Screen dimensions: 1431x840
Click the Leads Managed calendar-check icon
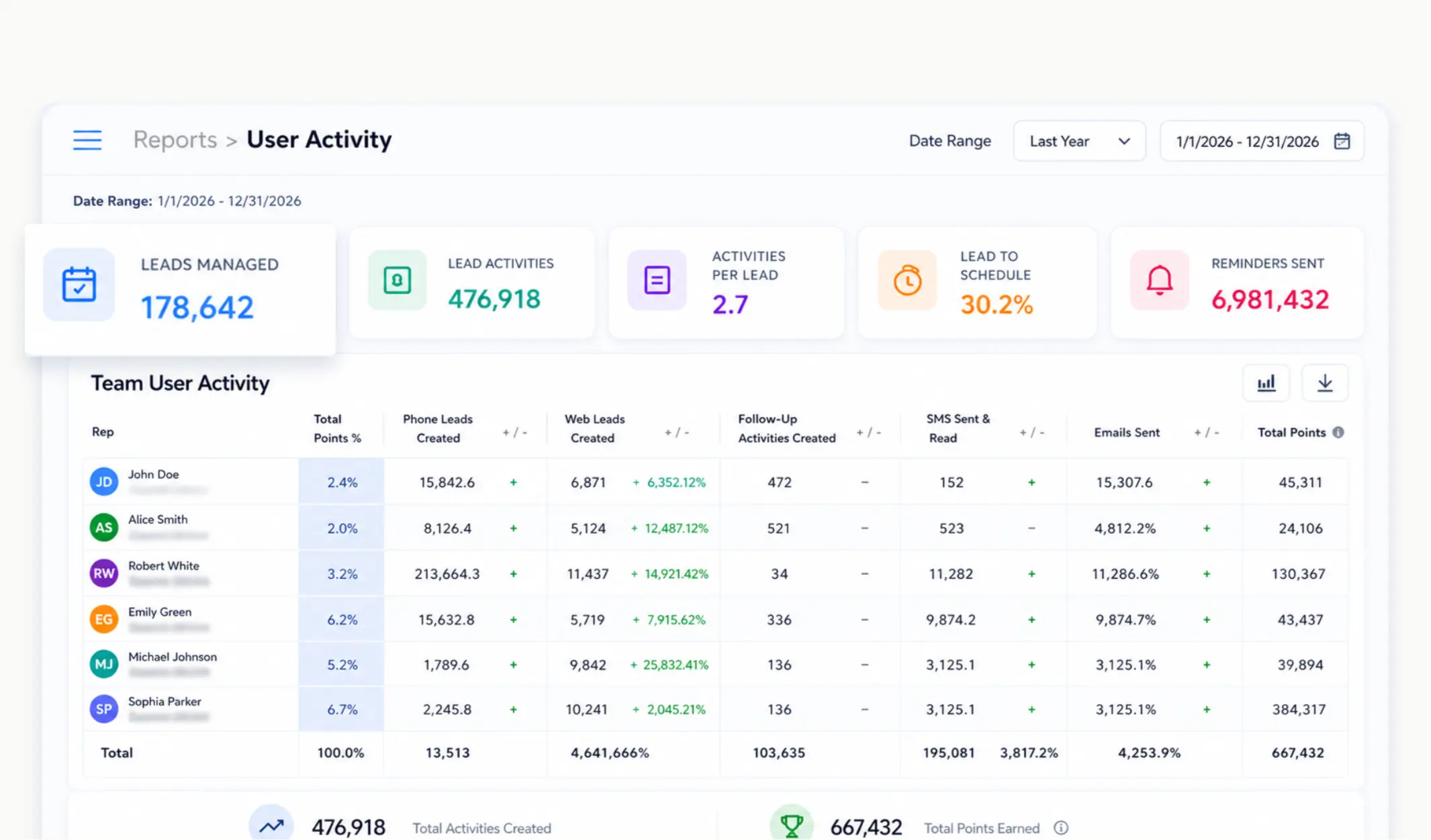click(x=79, y=284)
